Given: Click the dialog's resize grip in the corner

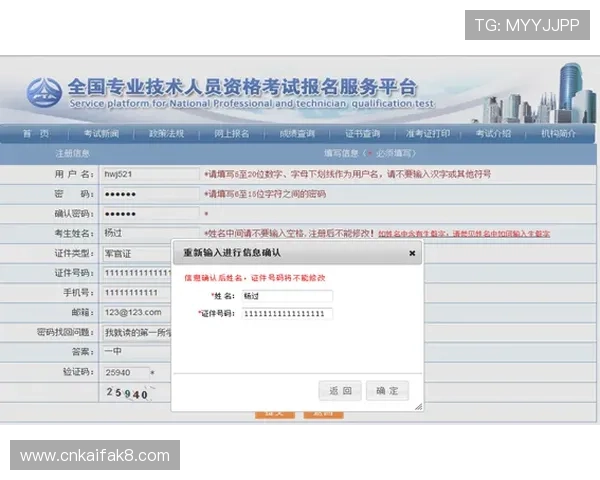Looking at the screenshot, I should click(x=419, y=407).
